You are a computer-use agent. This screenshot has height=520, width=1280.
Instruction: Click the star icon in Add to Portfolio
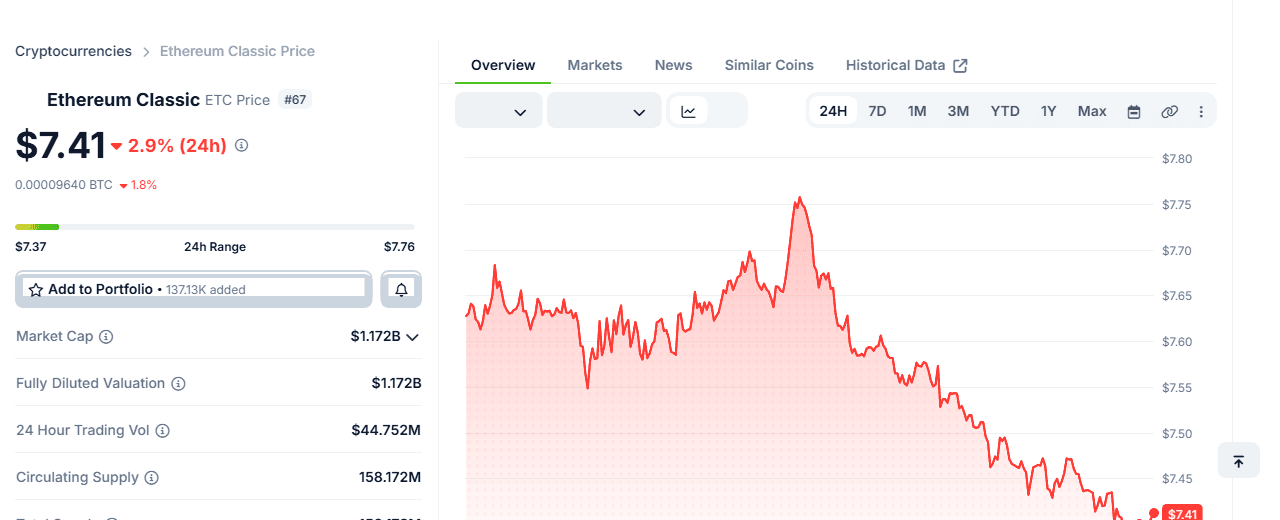click(x=36, y=290)
